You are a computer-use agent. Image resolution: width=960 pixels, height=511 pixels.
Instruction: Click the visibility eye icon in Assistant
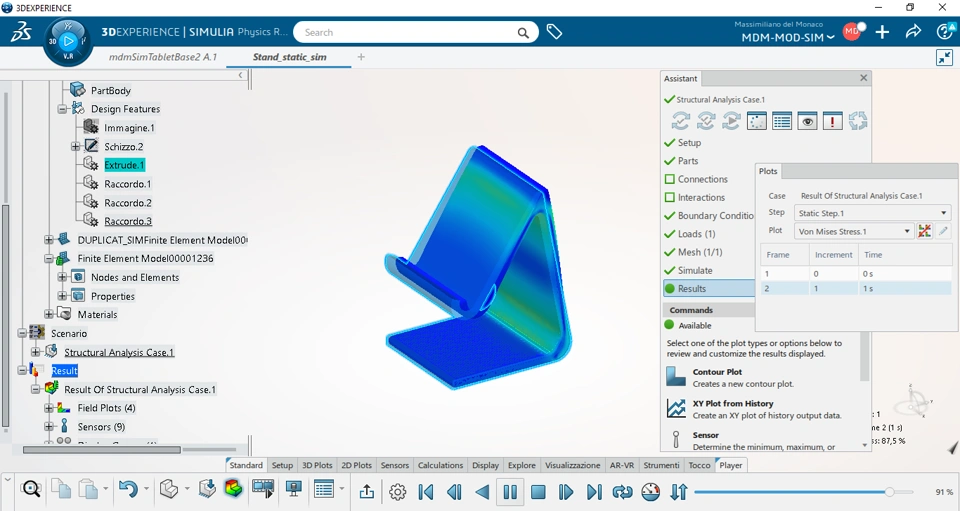(x=808, y=121)
